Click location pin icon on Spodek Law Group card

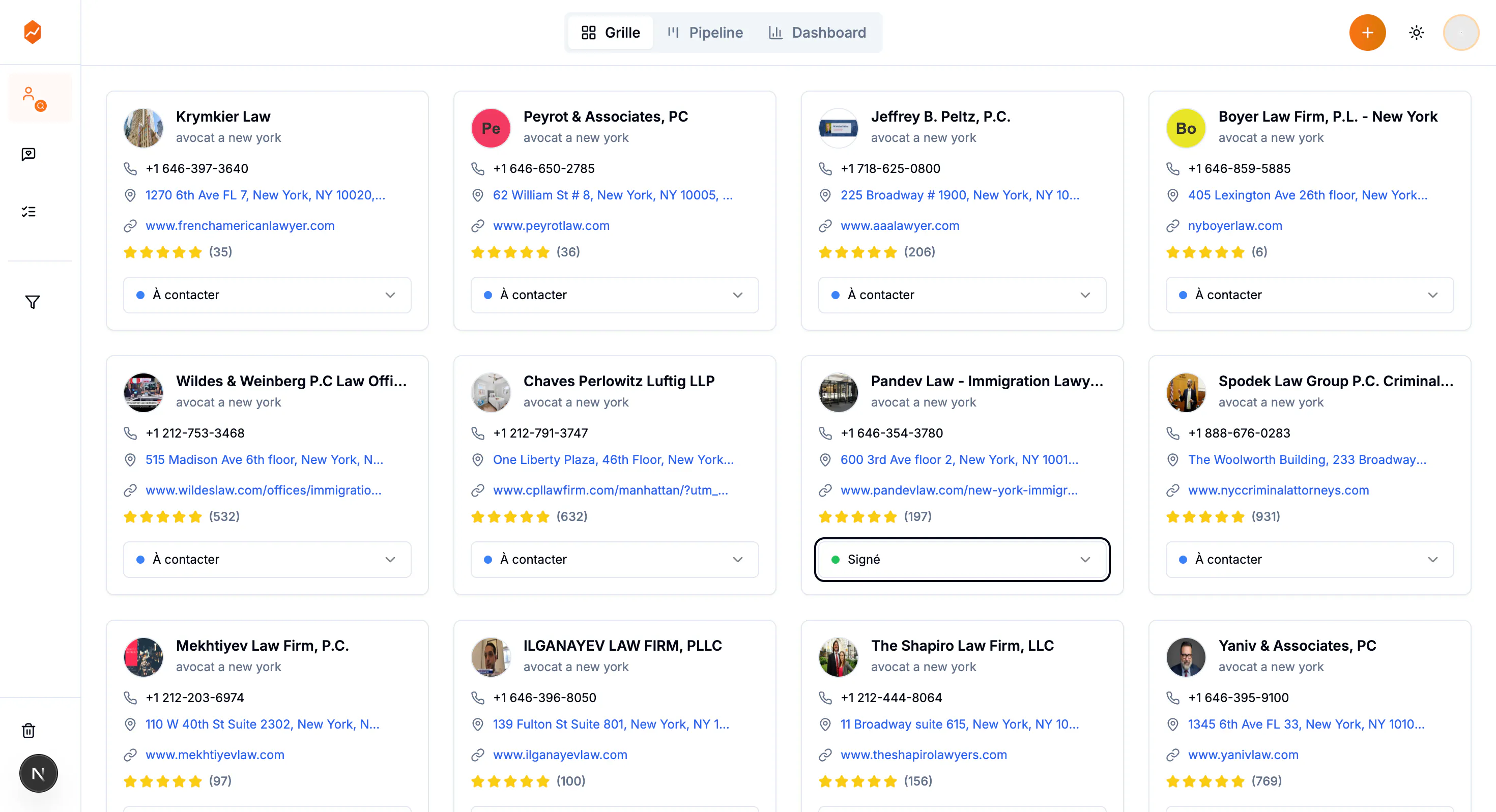point(1172,460)
